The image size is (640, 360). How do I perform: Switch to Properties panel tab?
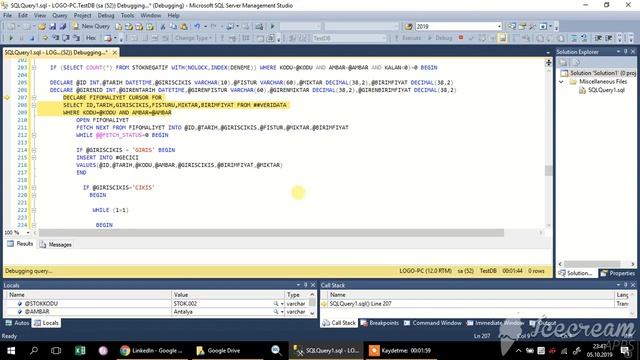[618, 273]
